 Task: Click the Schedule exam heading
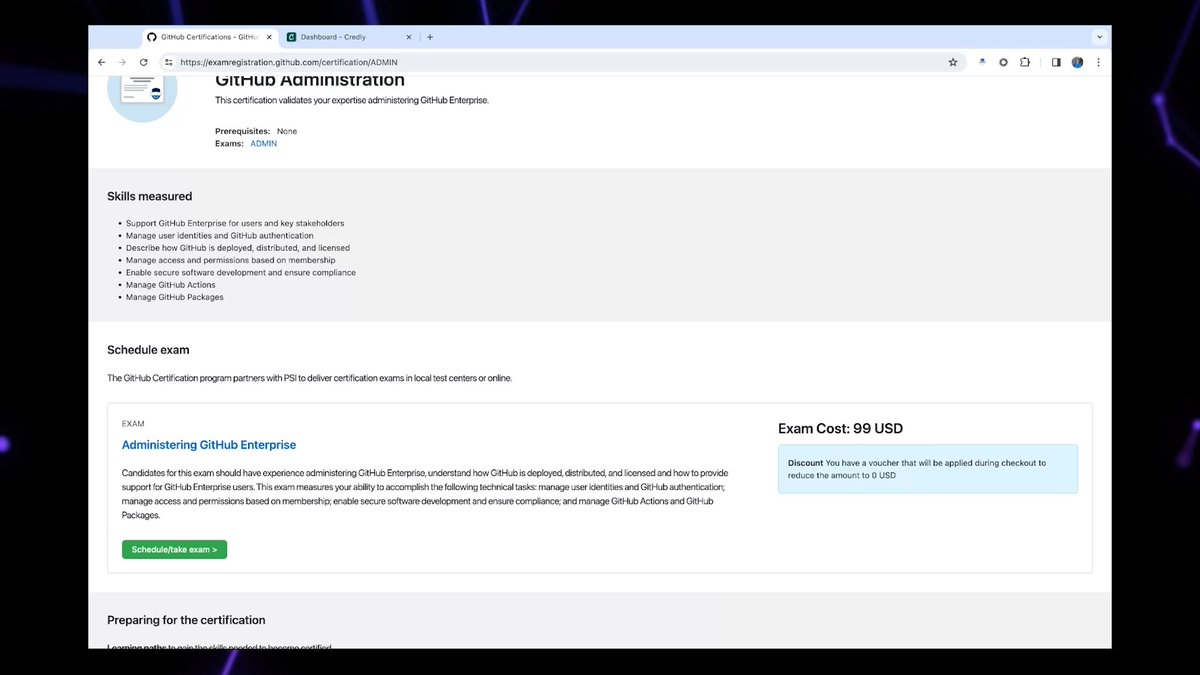pos(148,350)
